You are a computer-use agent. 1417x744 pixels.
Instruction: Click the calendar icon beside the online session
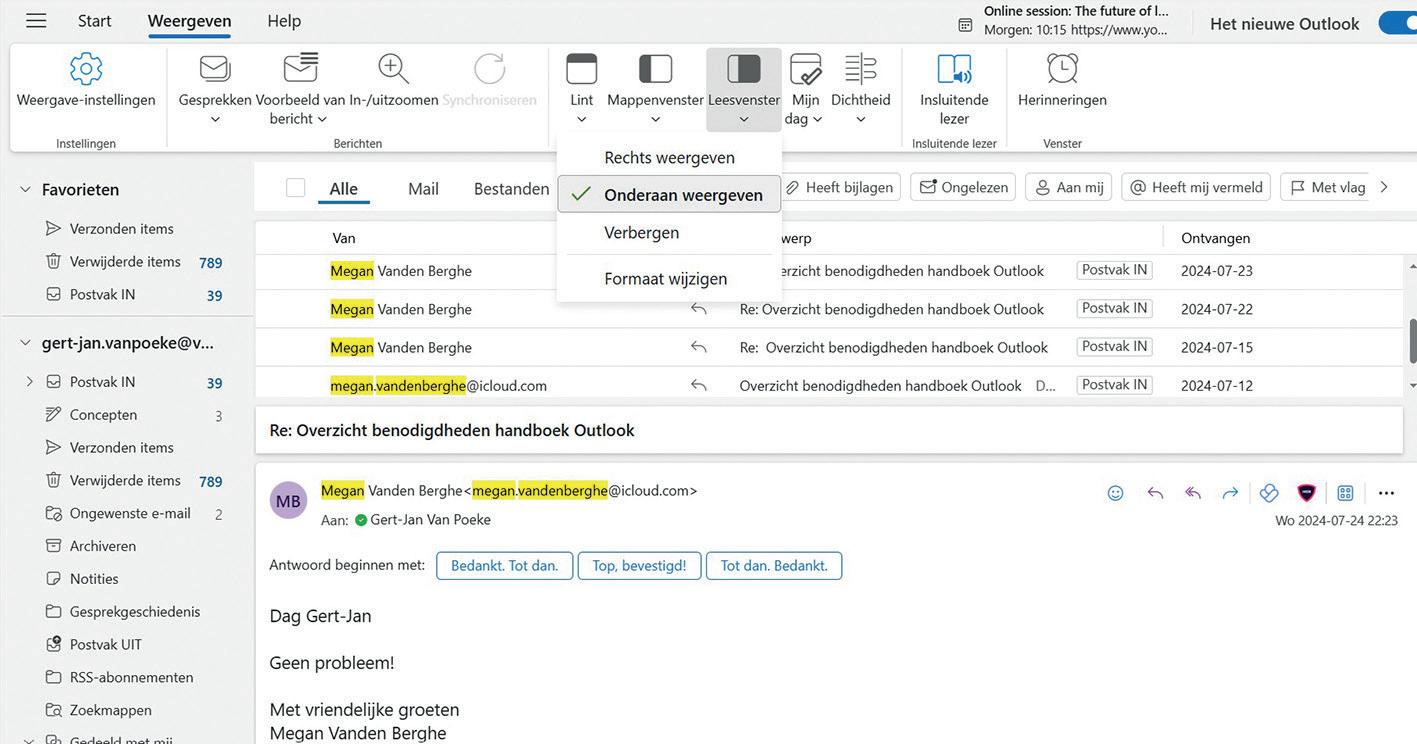coord(965,25)
